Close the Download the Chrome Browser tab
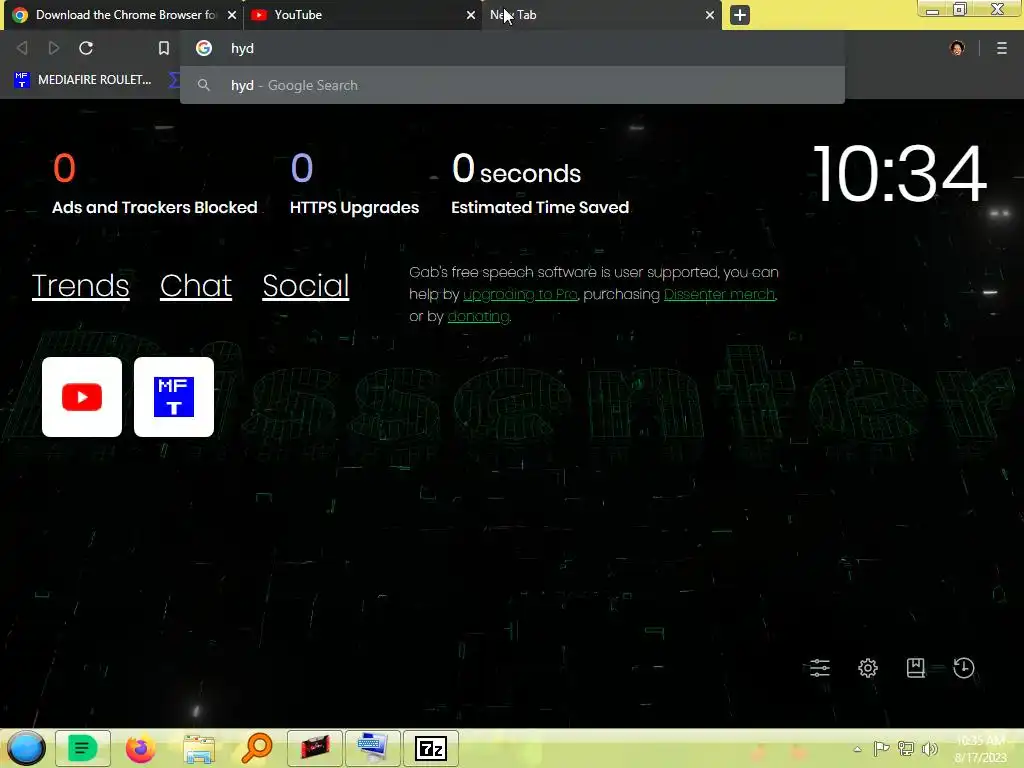Screen dimensions: 1024x768 (x=232, y=14)
